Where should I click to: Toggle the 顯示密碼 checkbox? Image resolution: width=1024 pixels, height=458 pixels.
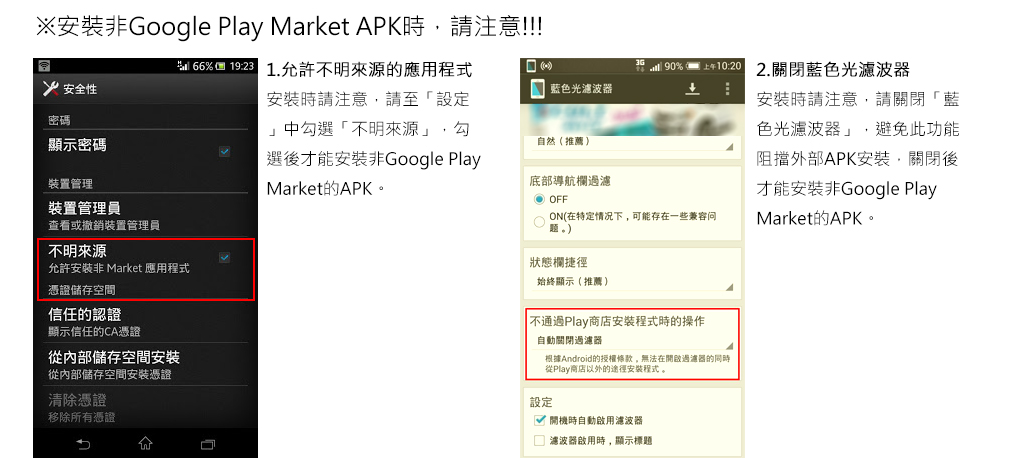pyautogui.click(x=224, y=152)
